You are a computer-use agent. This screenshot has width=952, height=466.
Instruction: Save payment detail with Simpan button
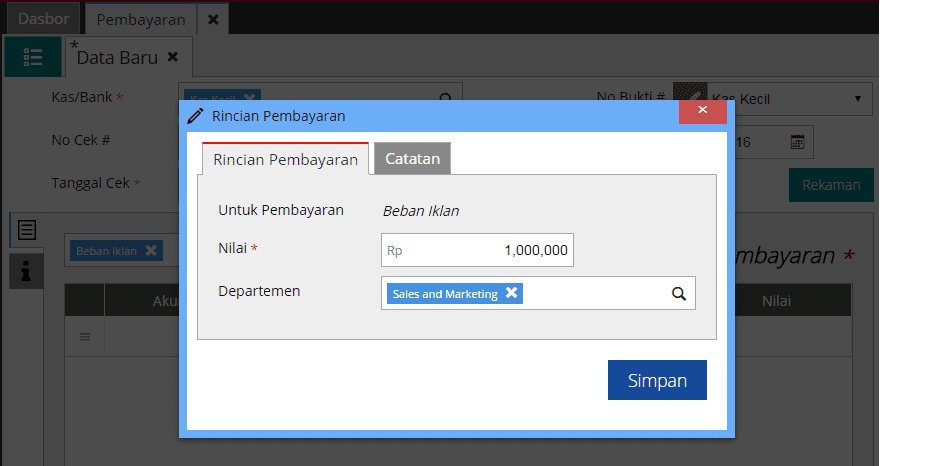(657, 380)
